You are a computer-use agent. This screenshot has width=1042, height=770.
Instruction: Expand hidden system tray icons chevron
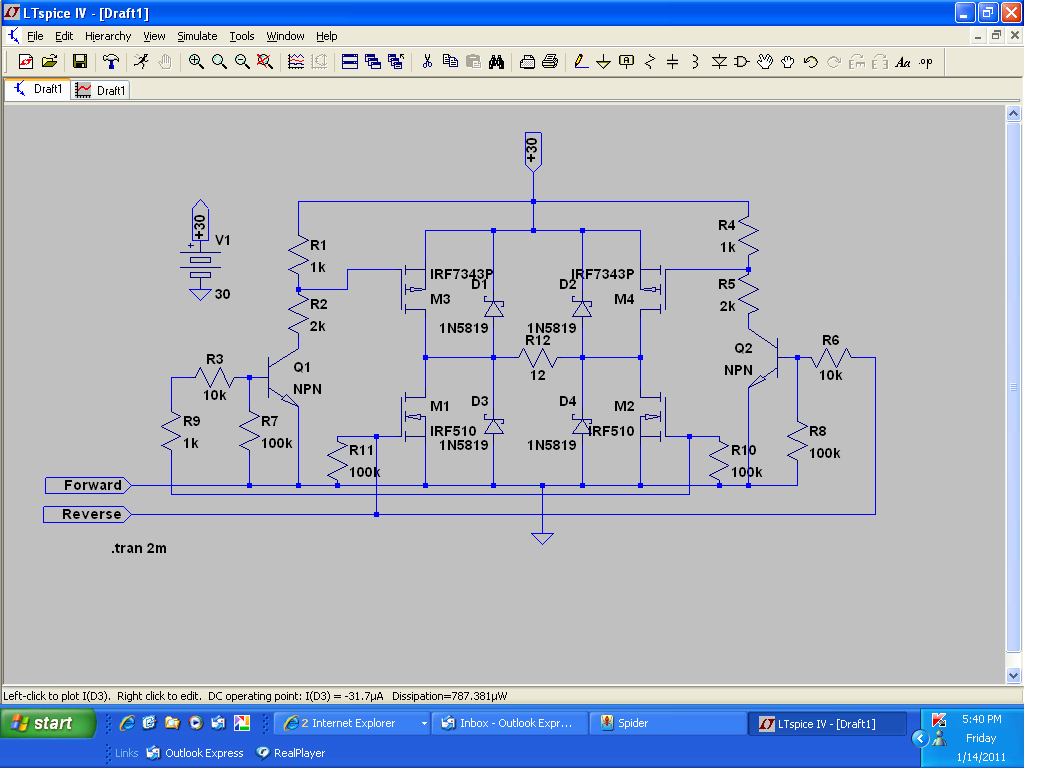[920, 738]
